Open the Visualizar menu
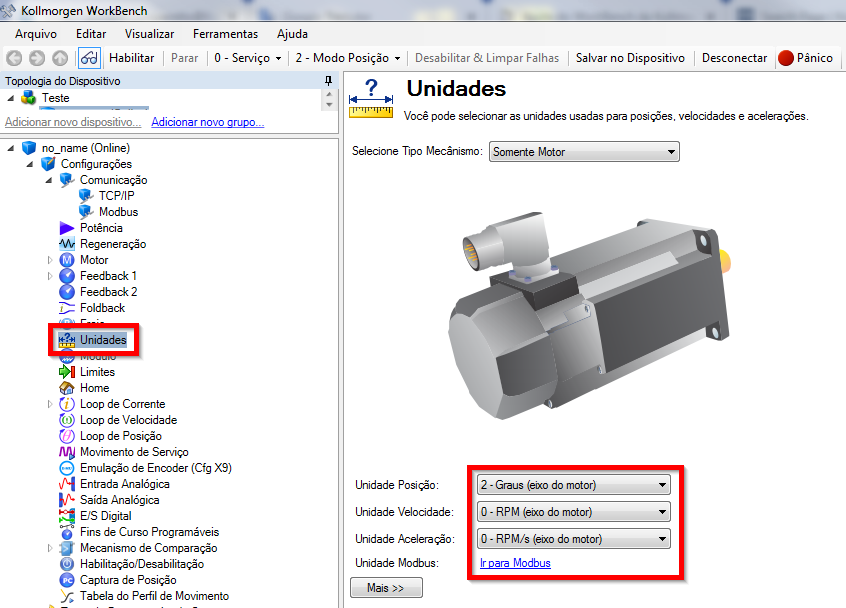Screen dimensions: 846x608 coord(149,33)
